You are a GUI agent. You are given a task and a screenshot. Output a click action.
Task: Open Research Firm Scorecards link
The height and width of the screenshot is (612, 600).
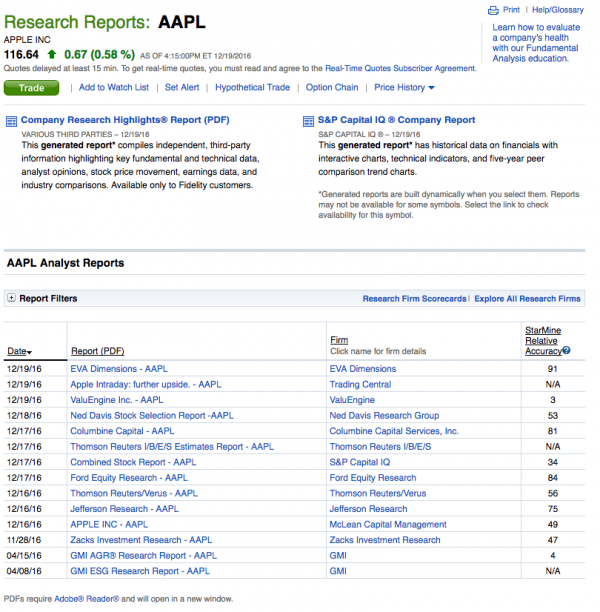(x=414, y=299)
